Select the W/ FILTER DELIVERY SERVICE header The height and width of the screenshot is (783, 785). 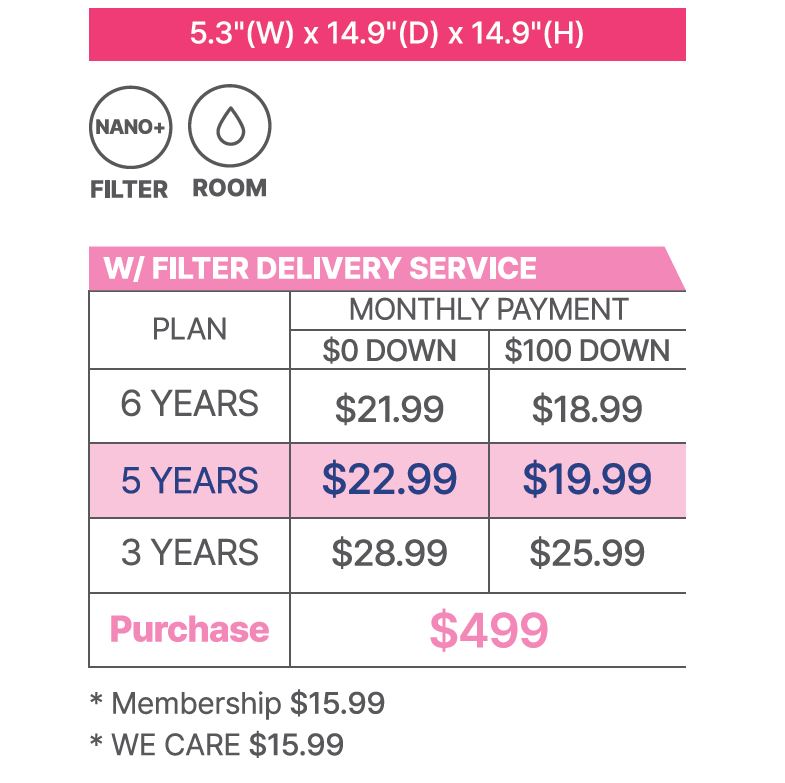click(x=320, y=269)
